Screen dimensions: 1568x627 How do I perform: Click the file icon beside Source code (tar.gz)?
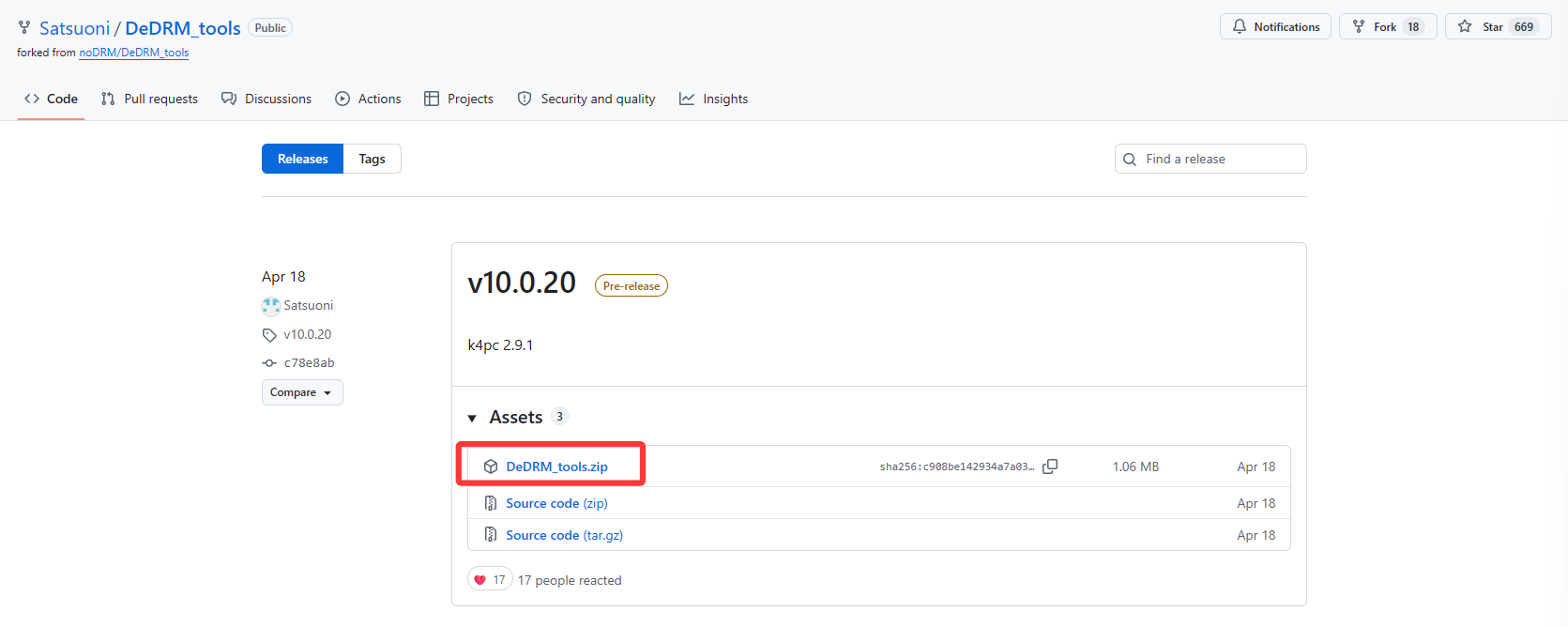491,535
